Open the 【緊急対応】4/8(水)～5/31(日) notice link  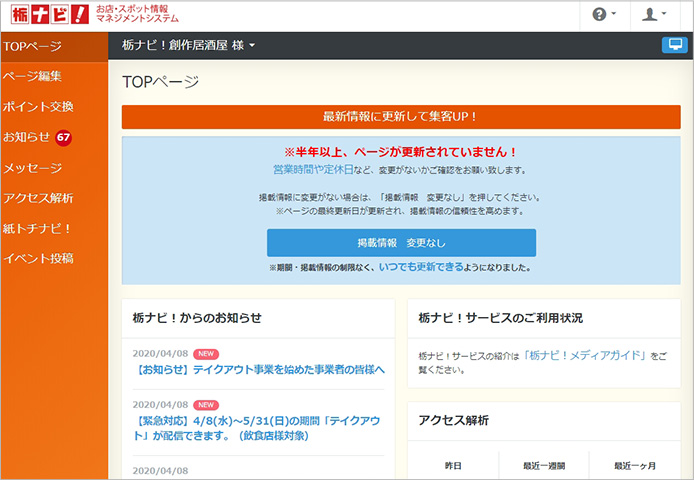pyautogui.click(x=257, y=428)
